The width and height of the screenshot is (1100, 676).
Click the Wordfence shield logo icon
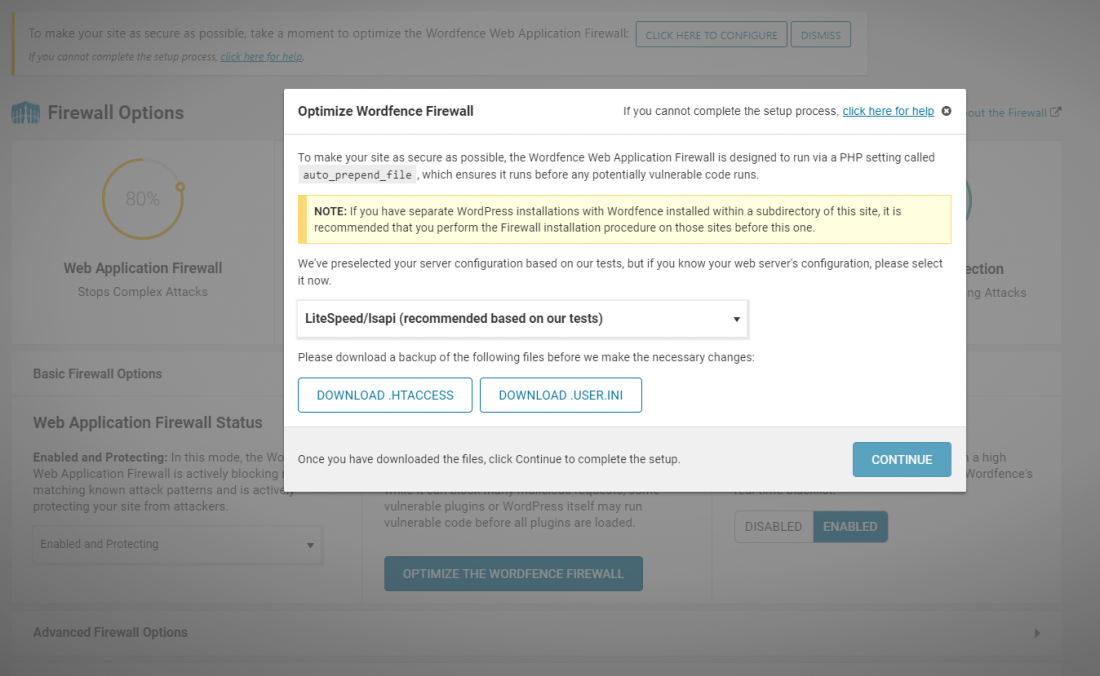click(25, 113)
